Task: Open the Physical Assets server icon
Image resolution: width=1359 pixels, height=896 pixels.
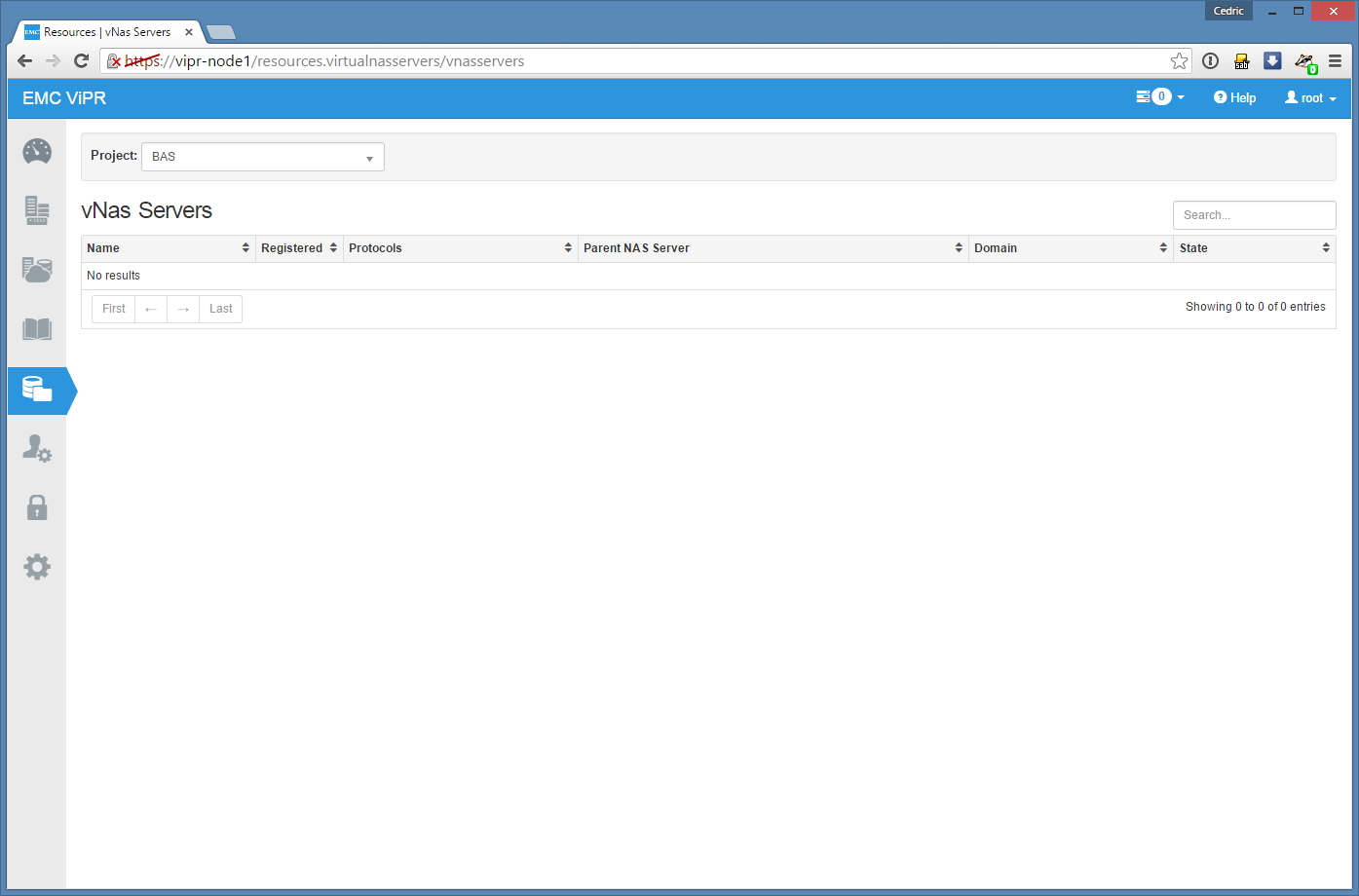Action: [37, 210]
